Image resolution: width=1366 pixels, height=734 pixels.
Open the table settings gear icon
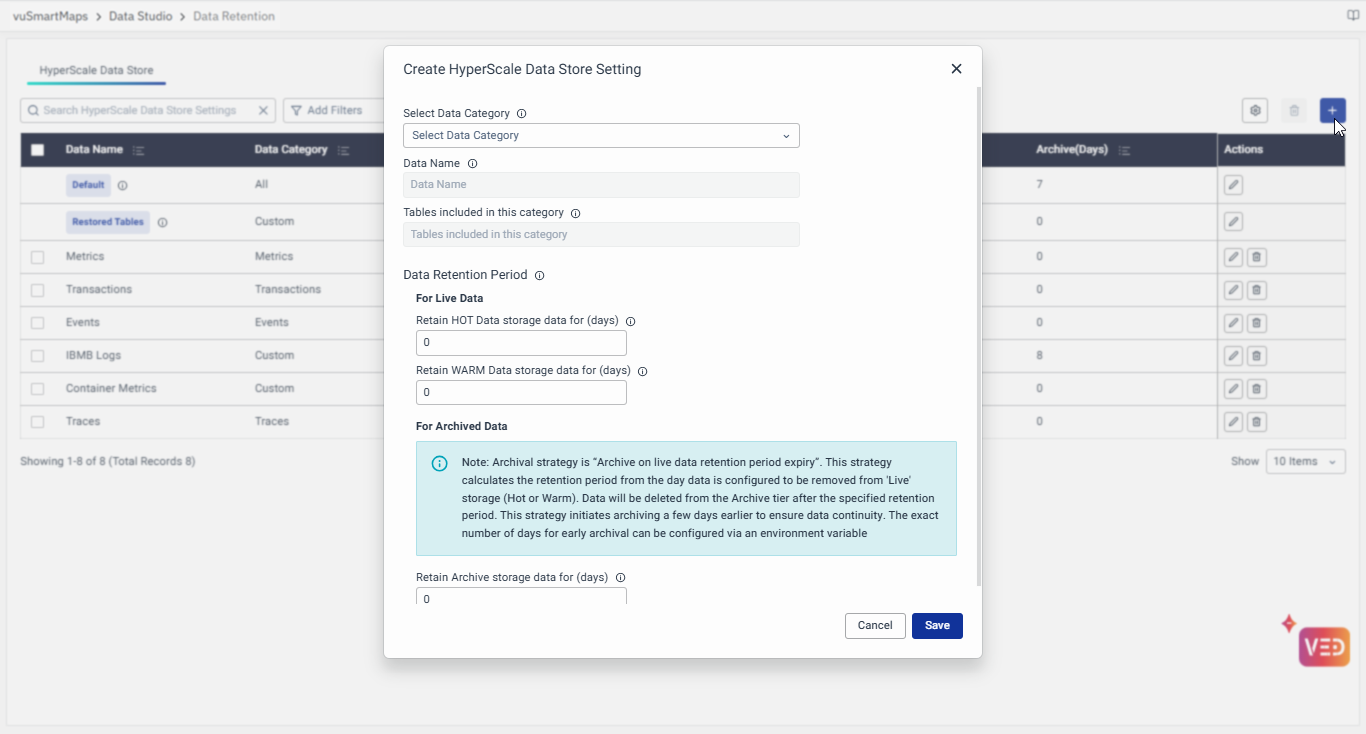(x=1255, y=111)
